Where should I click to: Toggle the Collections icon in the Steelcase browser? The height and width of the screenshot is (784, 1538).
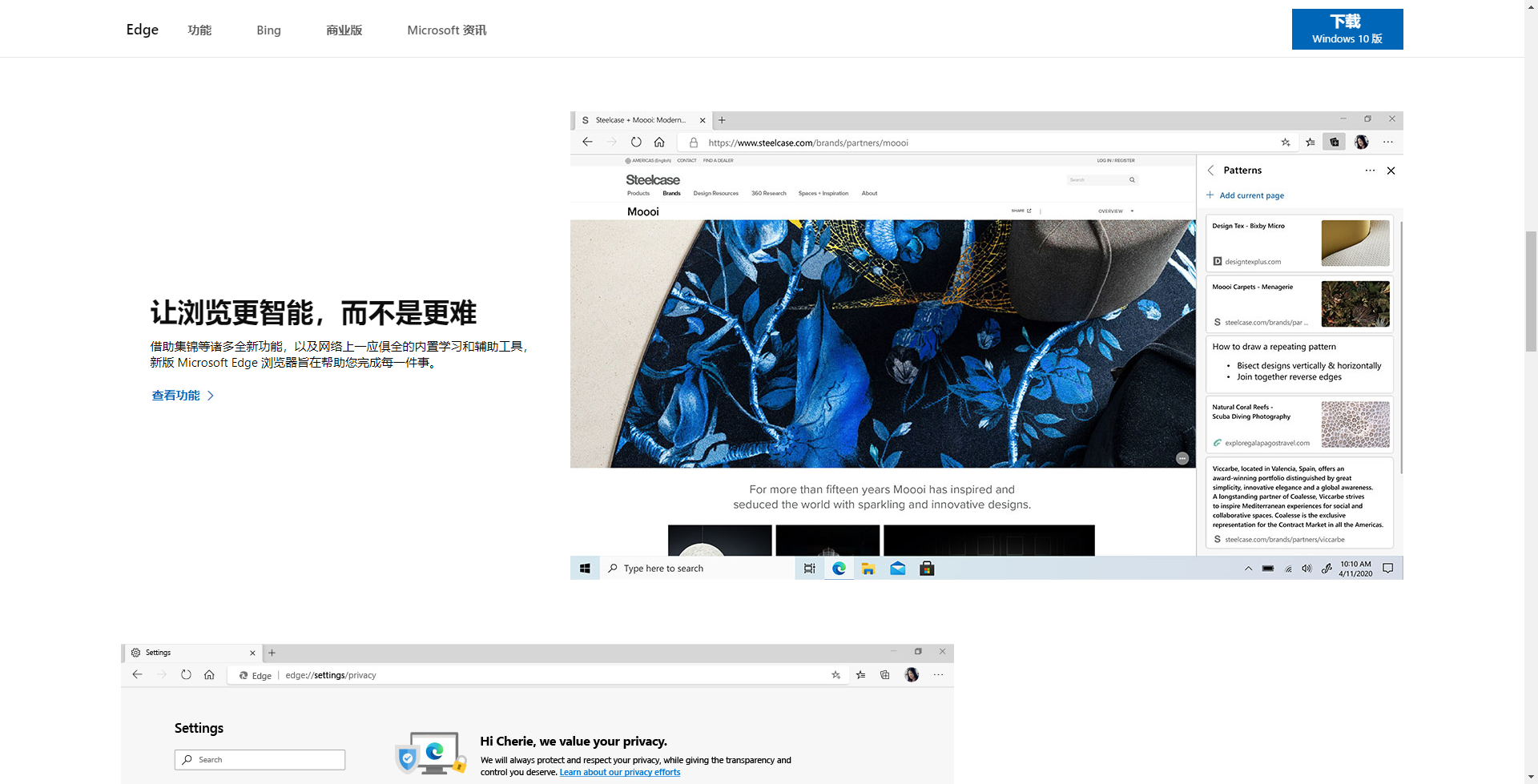click(1335, 143)
